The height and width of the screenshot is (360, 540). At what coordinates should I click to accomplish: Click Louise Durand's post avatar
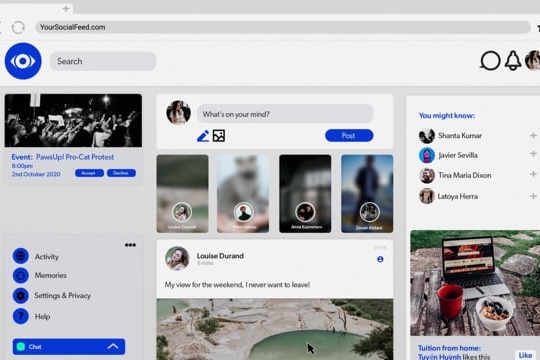[x=177, y=258]
